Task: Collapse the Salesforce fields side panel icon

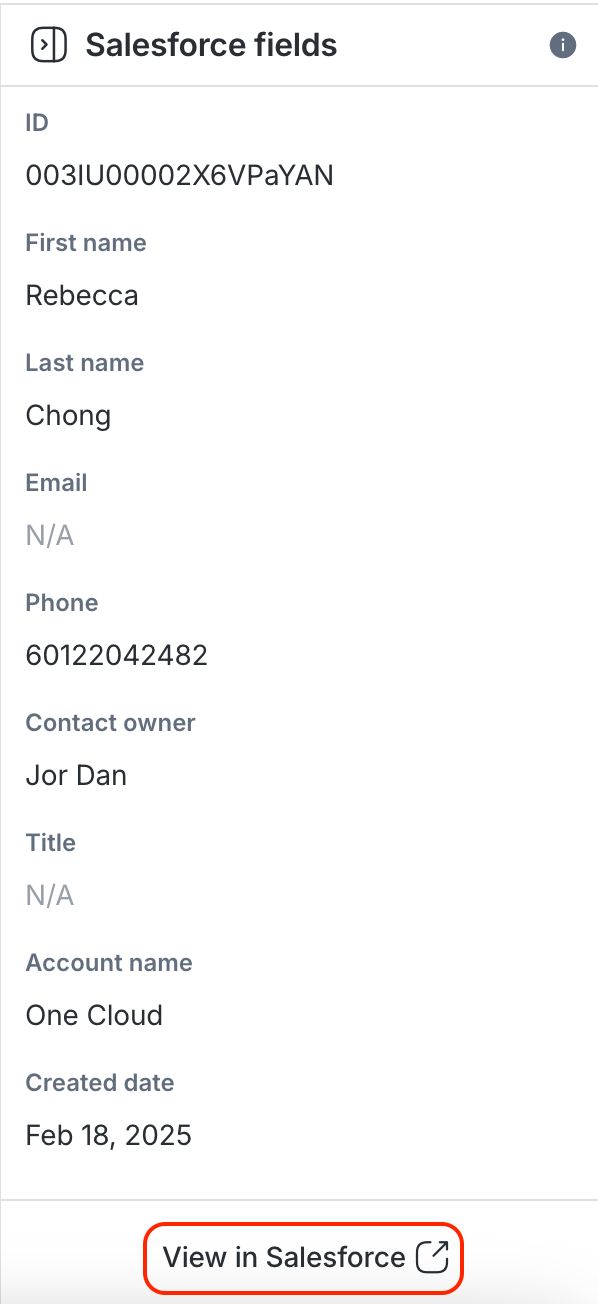Action: (x=49, y=45)
